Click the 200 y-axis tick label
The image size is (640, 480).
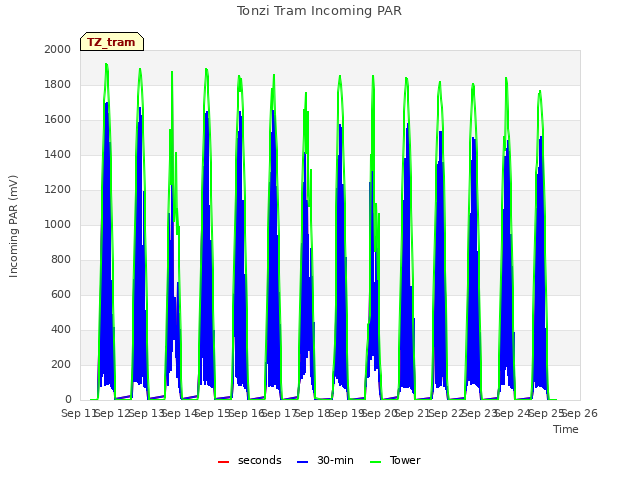[61, 364]
